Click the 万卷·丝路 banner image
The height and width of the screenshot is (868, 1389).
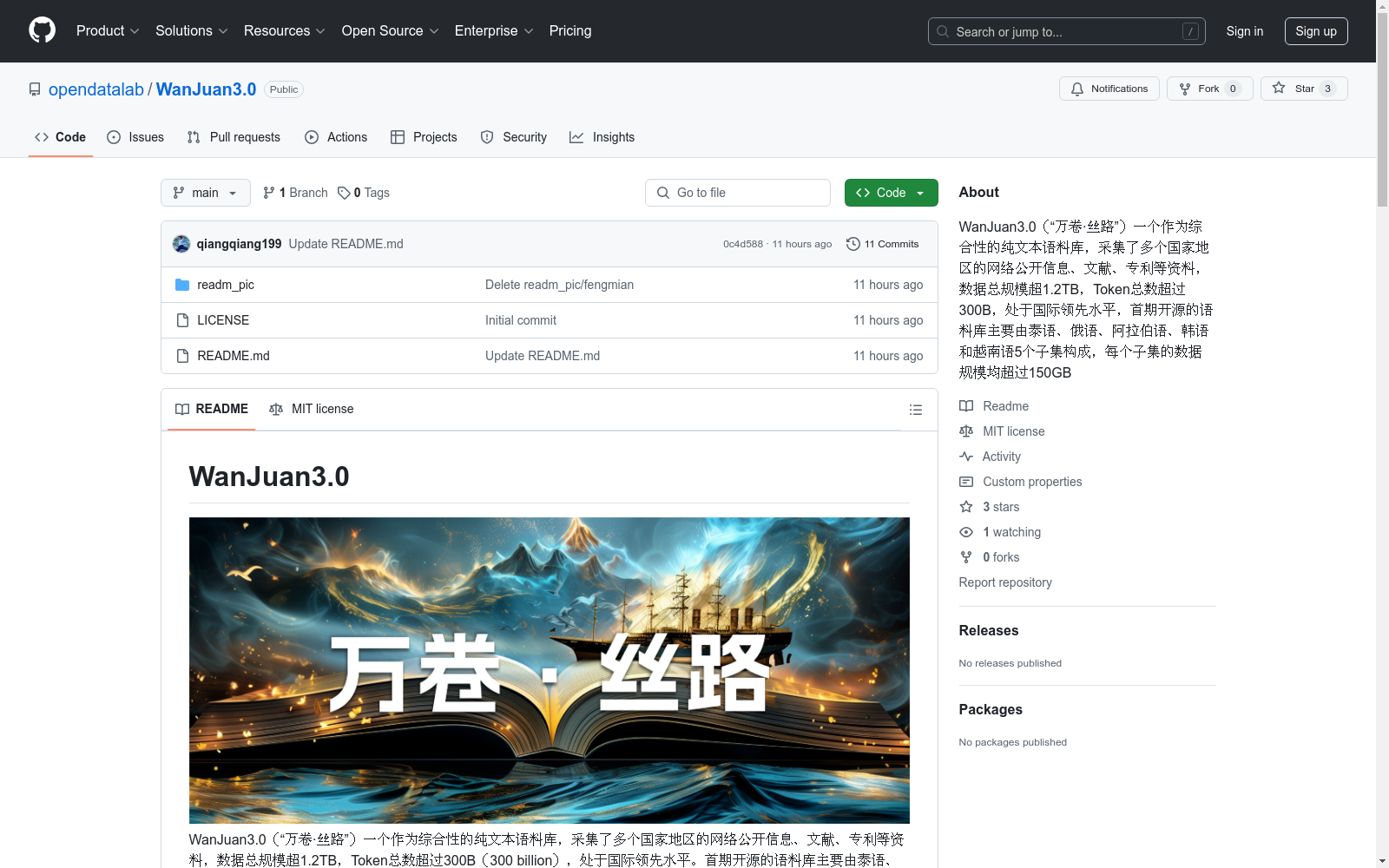(550, 670)
